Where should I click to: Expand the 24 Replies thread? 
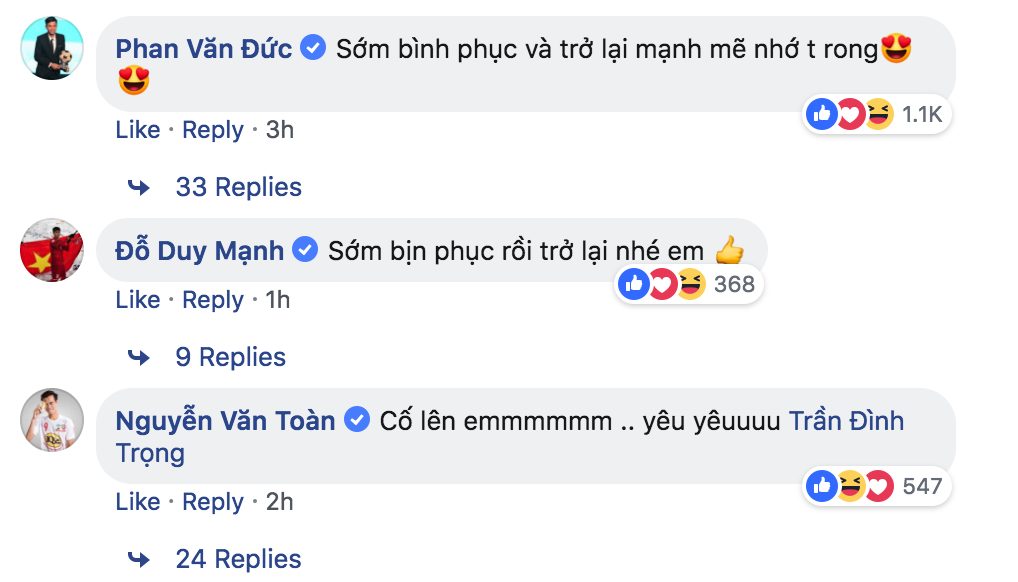tap(238, 559)
